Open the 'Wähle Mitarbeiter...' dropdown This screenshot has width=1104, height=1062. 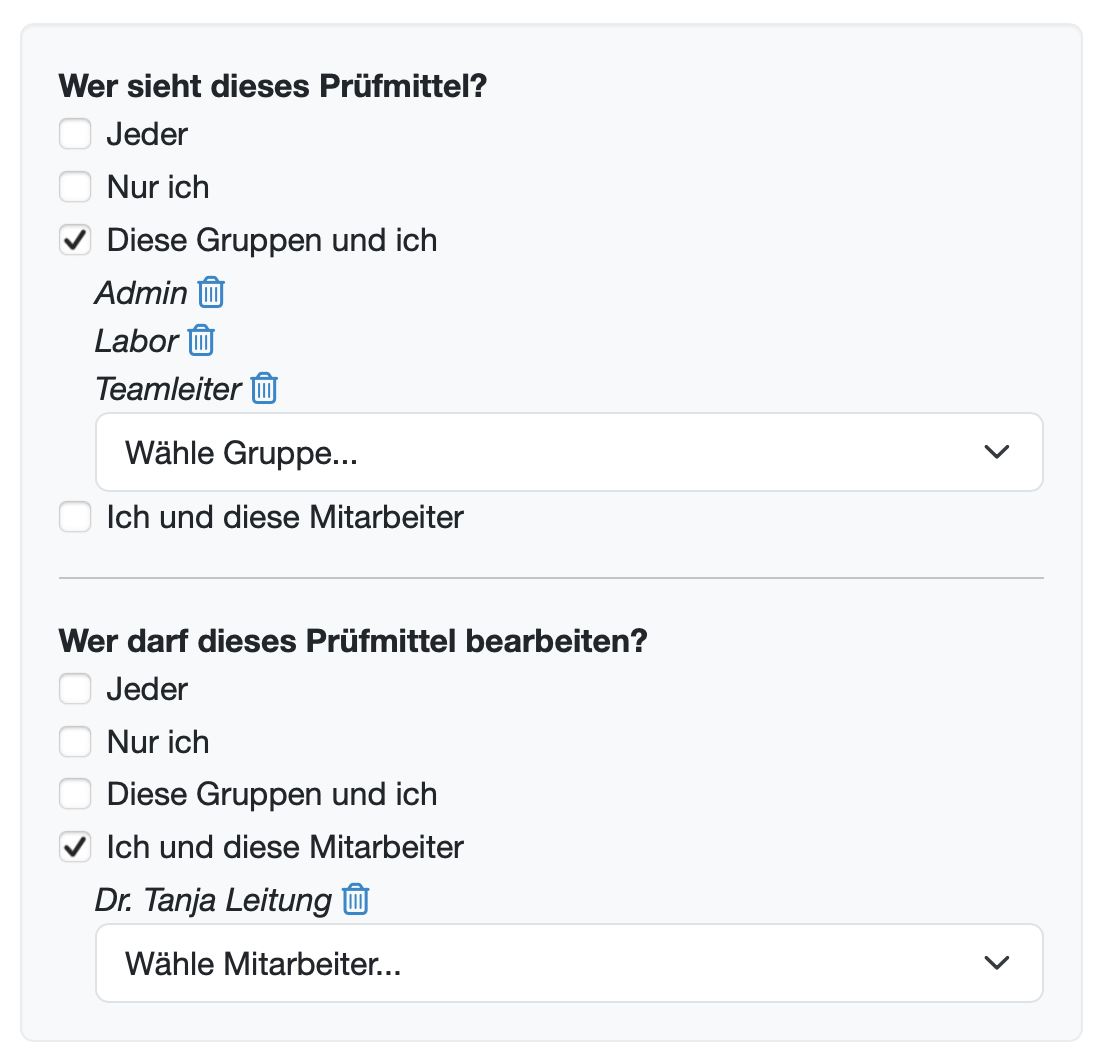click(x=569, y=963)
